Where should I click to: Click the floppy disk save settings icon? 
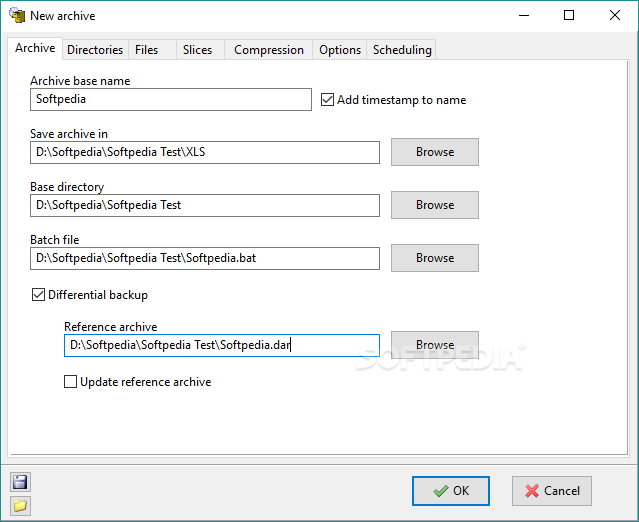(20, 482)
